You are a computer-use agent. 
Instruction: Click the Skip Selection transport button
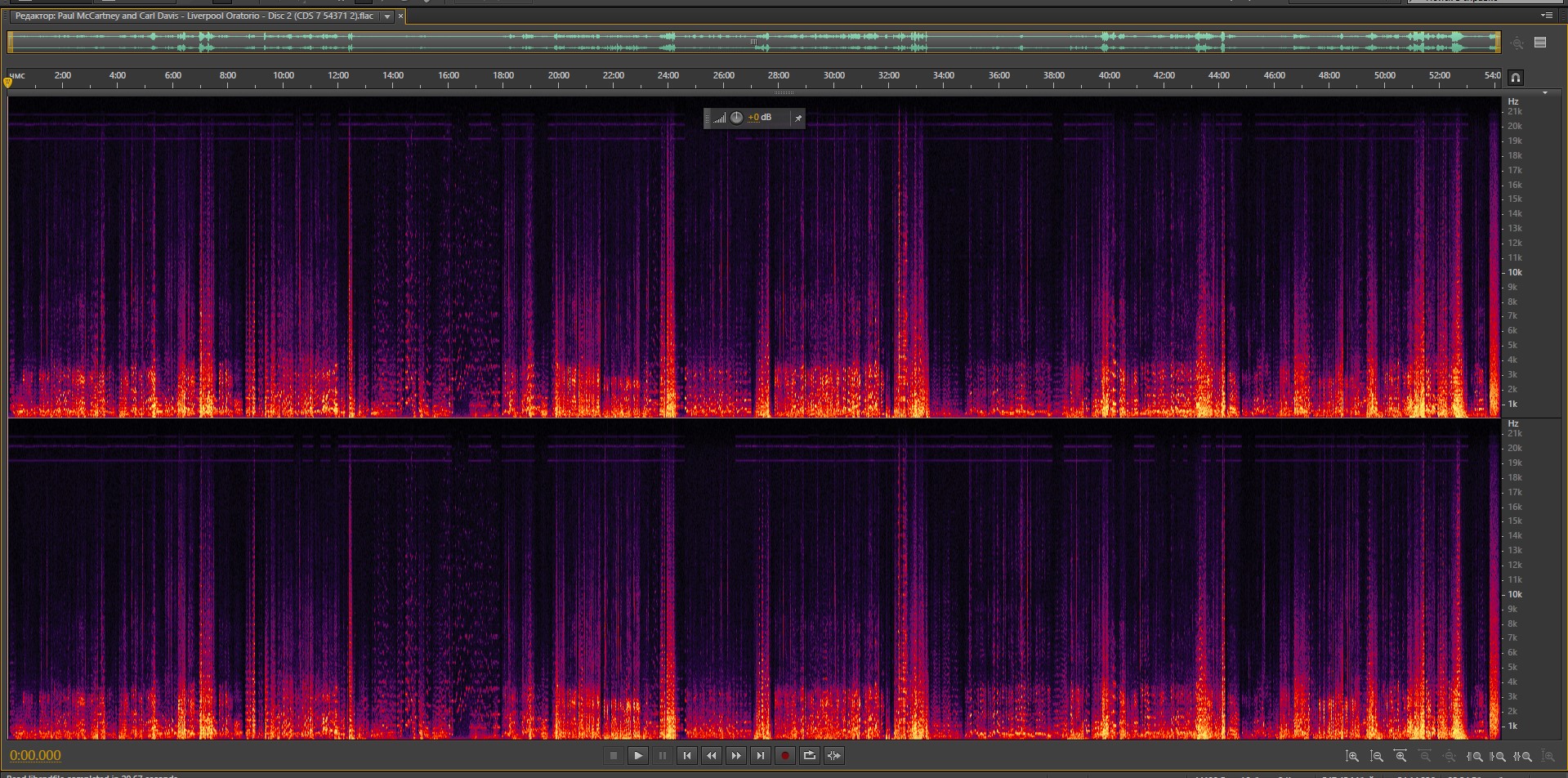[834, 756]
